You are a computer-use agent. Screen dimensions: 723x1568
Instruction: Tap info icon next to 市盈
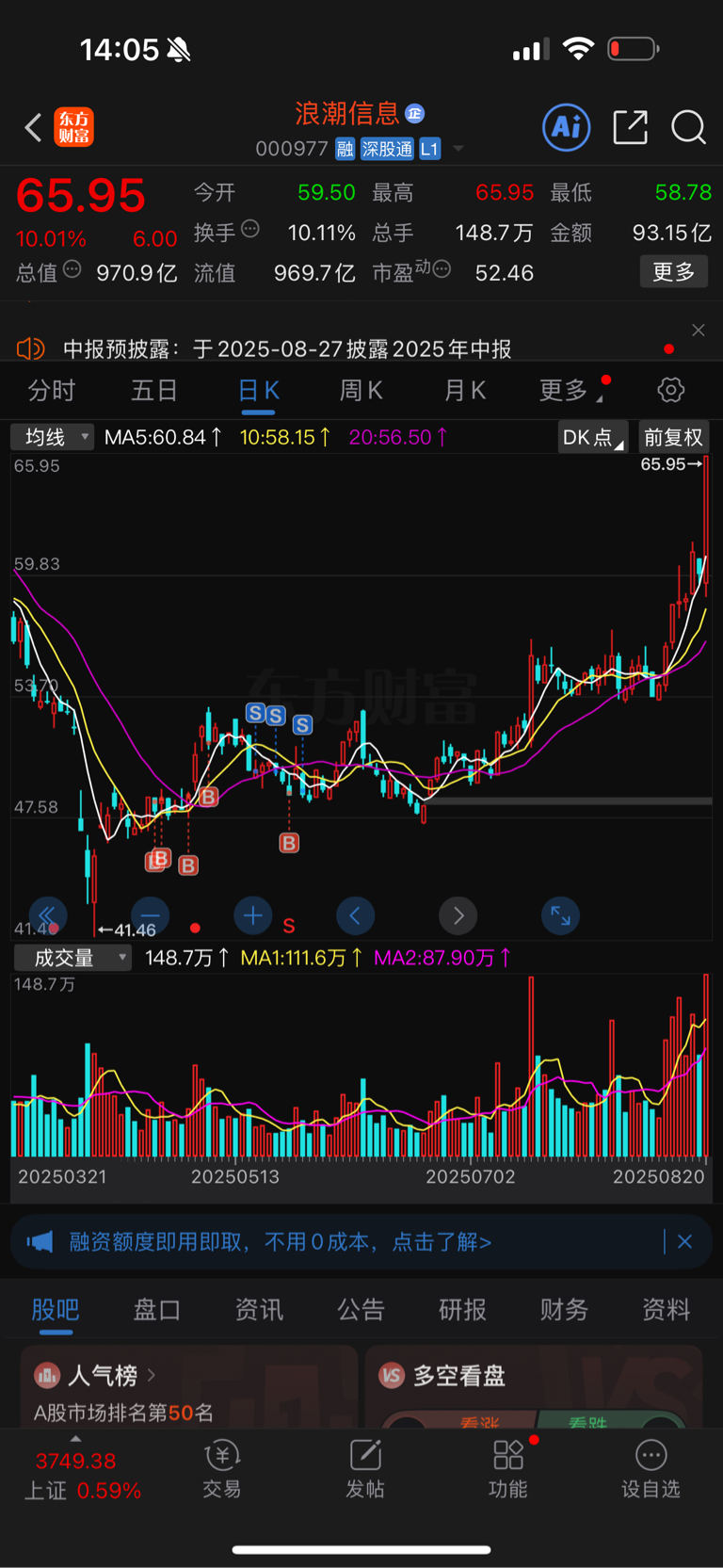click(442, 269)
